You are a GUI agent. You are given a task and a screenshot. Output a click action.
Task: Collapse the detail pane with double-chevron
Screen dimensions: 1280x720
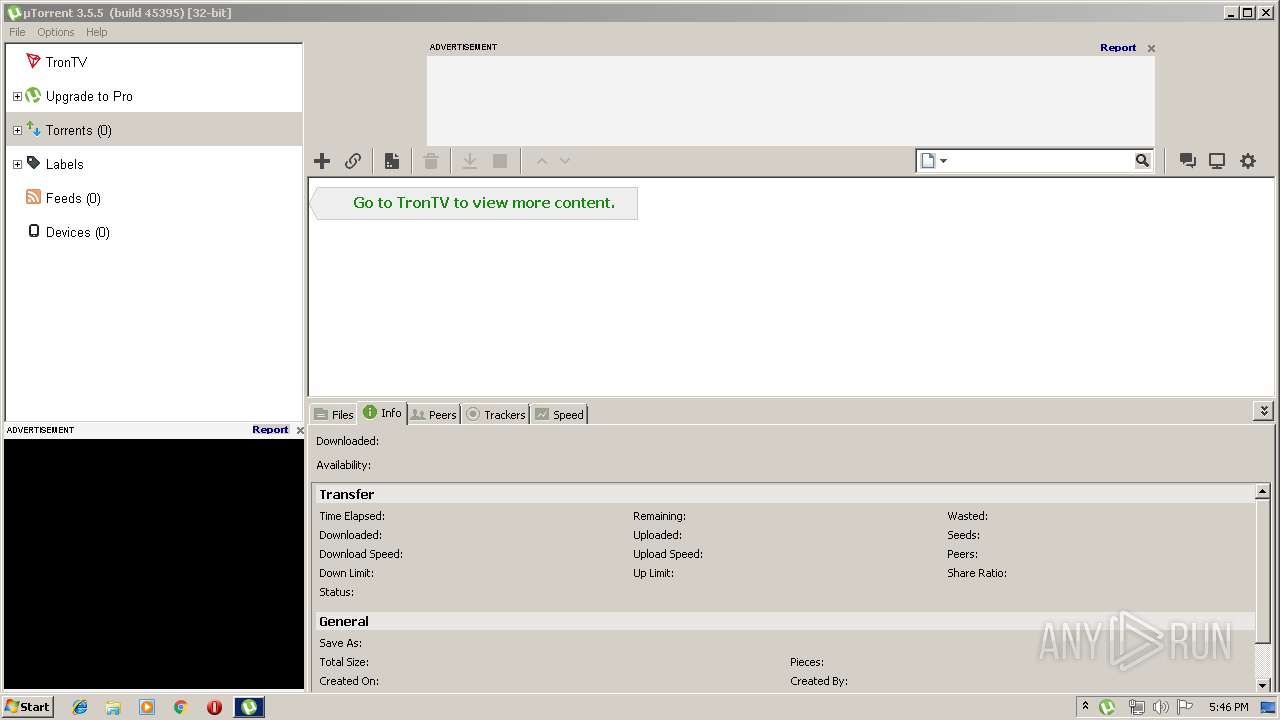pos(1264,411)
